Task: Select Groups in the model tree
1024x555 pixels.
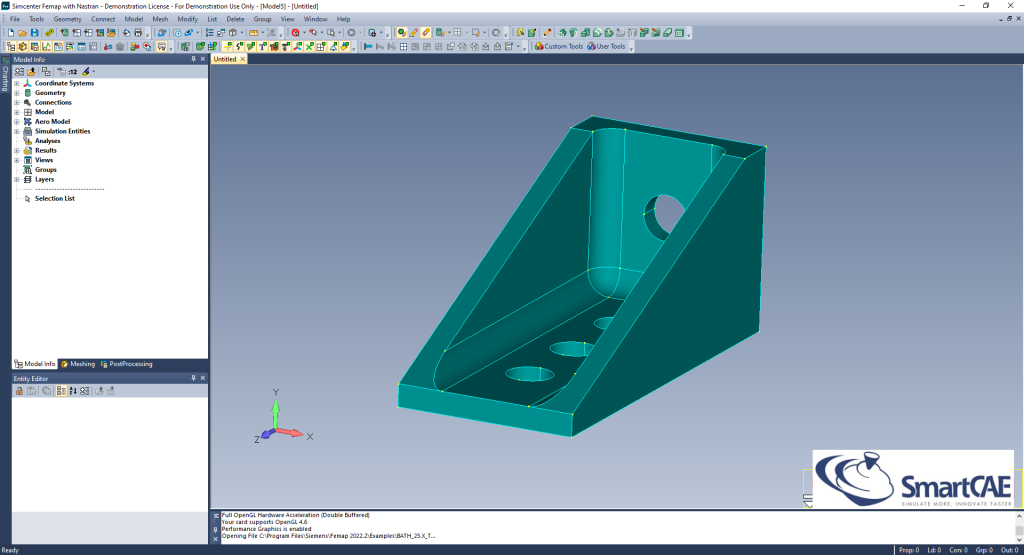Action: click(46, 170)
